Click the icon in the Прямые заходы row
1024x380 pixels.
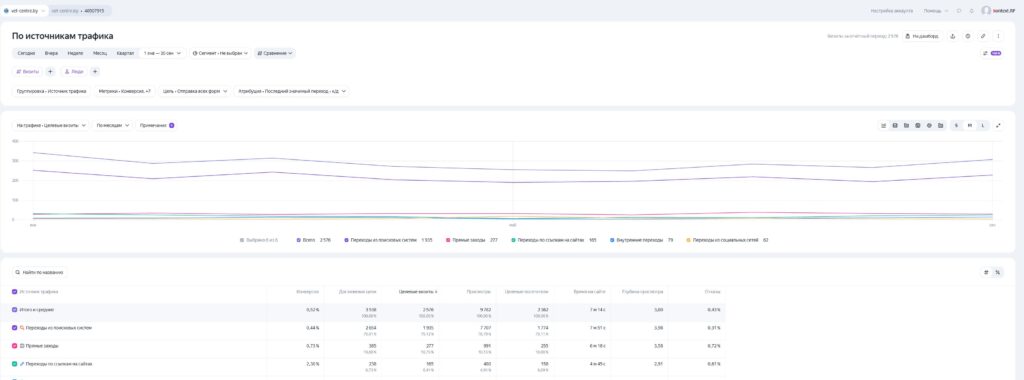(x=22, y=345)
